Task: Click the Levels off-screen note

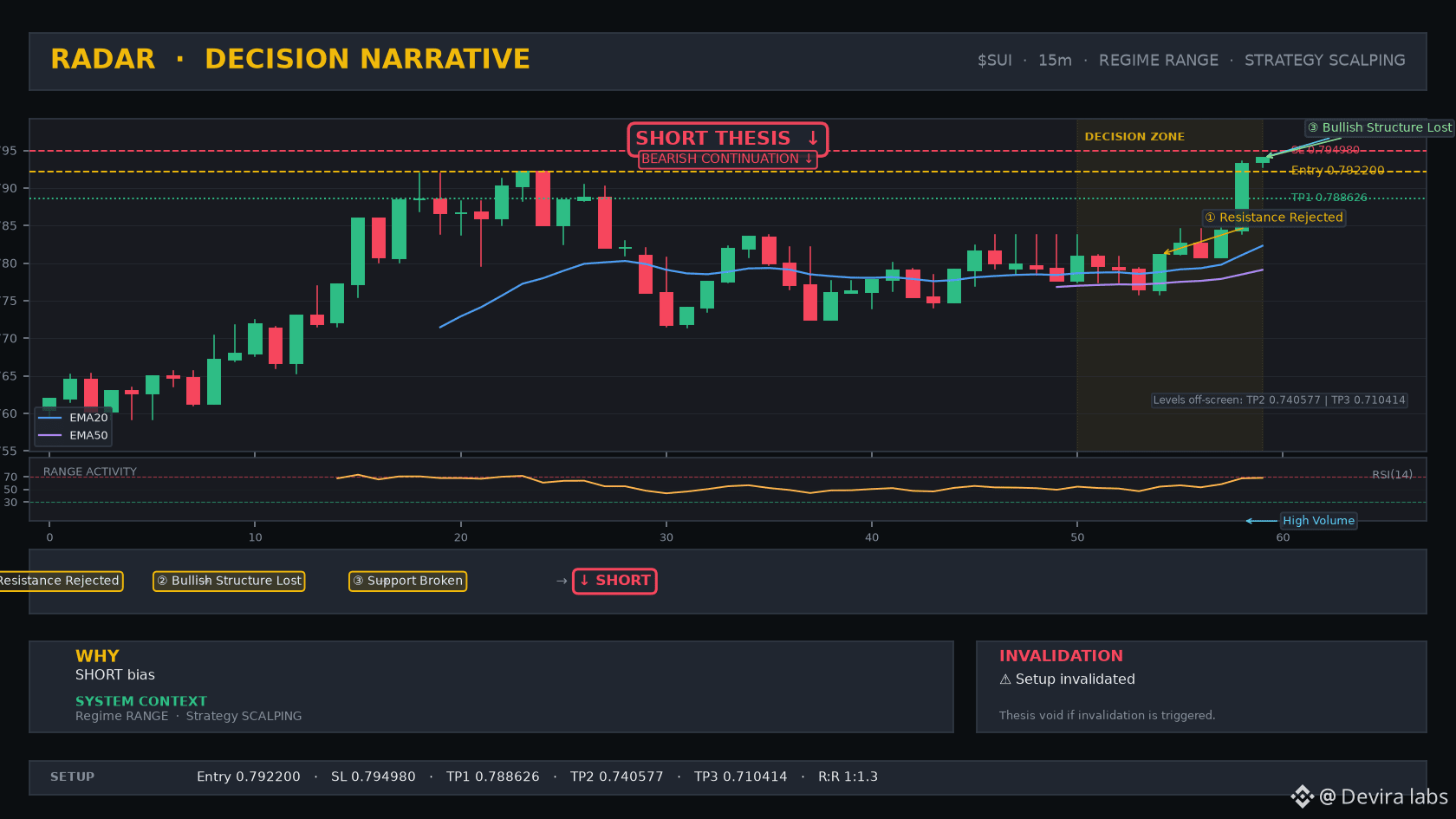Action: (x=1279, y=400)
